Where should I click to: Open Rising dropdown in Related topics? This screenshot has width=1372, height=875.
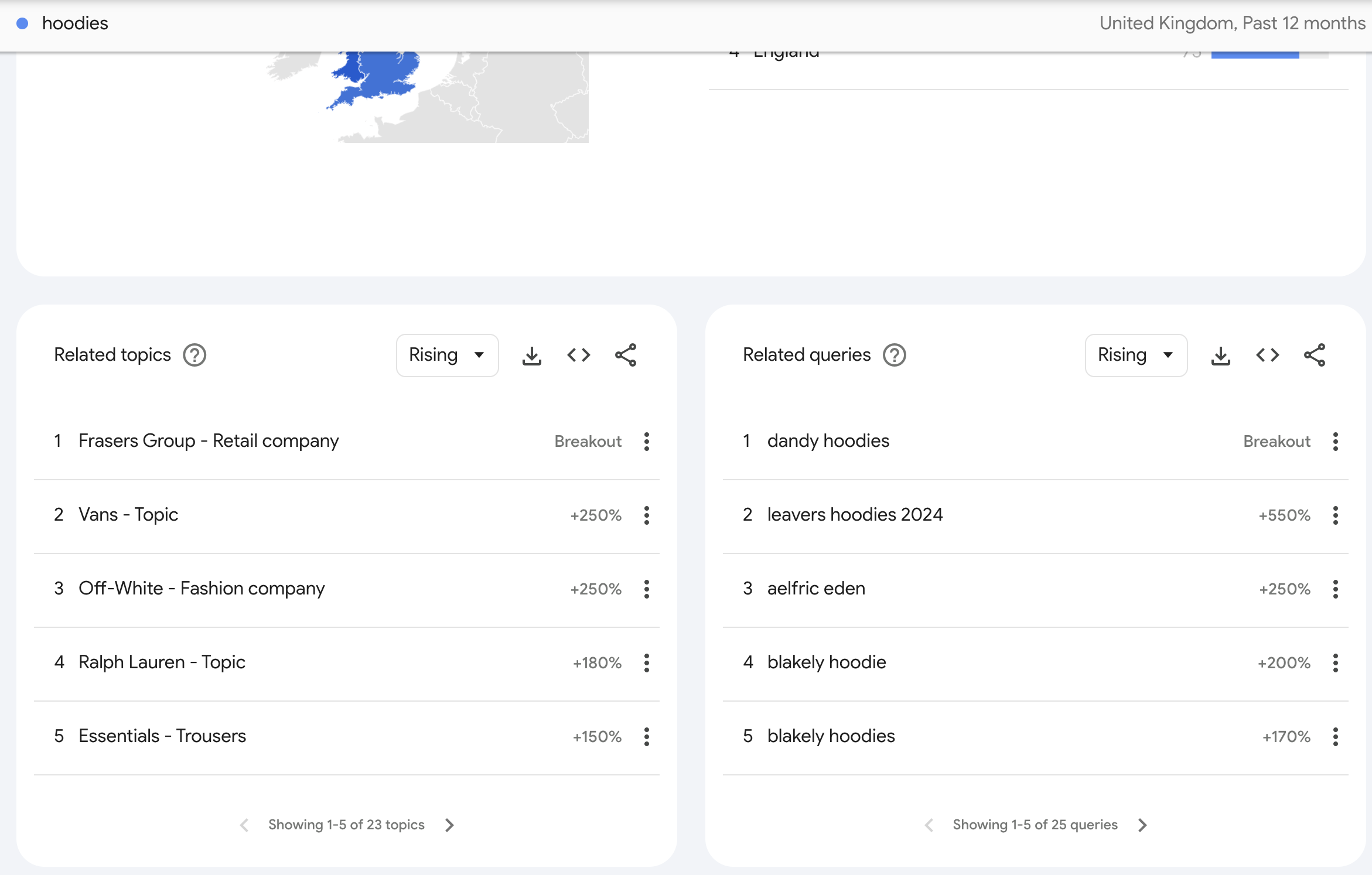coord(448,356)
